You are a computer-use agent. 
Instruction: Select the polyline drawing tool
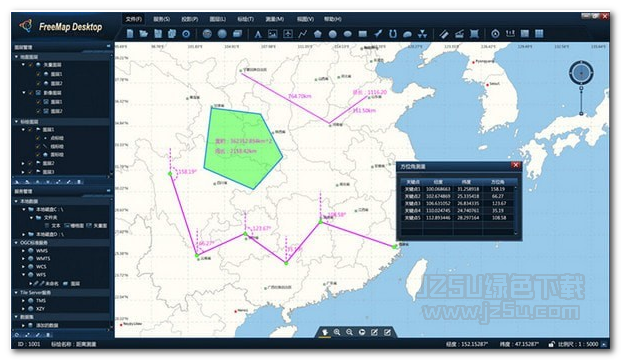point(303,34)
